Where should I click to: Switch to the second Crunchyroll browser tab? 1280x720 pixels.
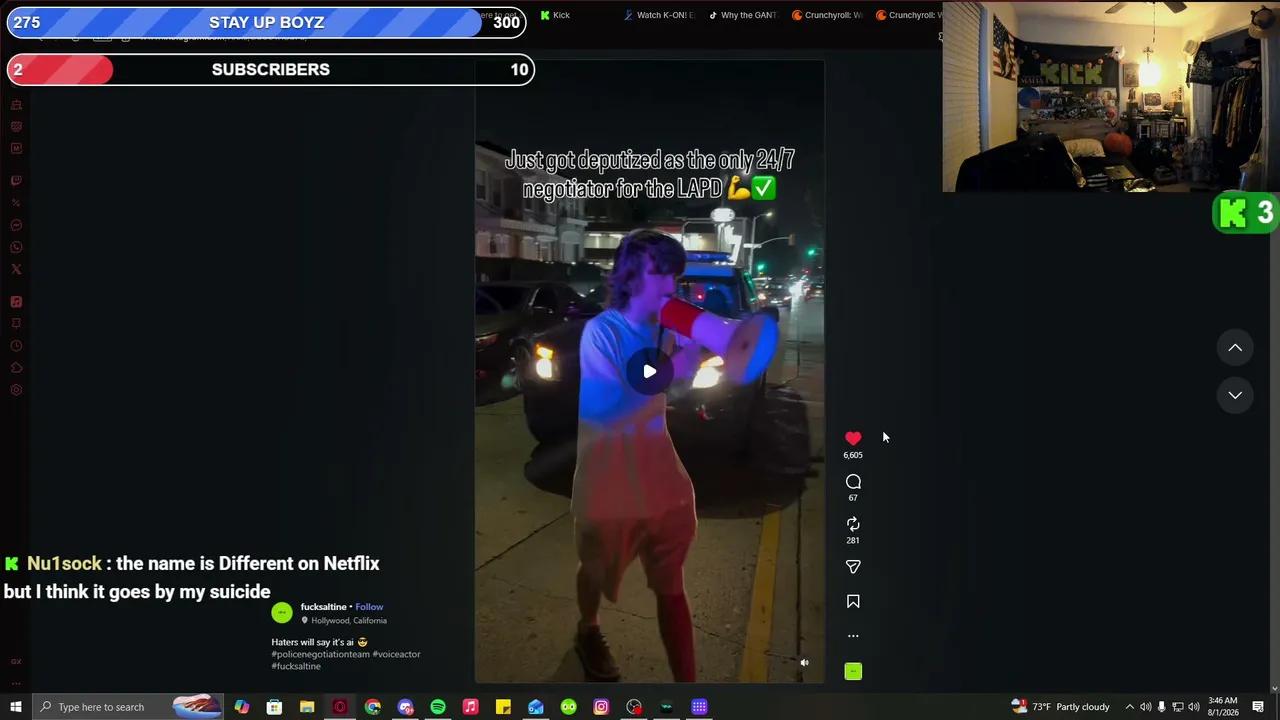point(910,15)
